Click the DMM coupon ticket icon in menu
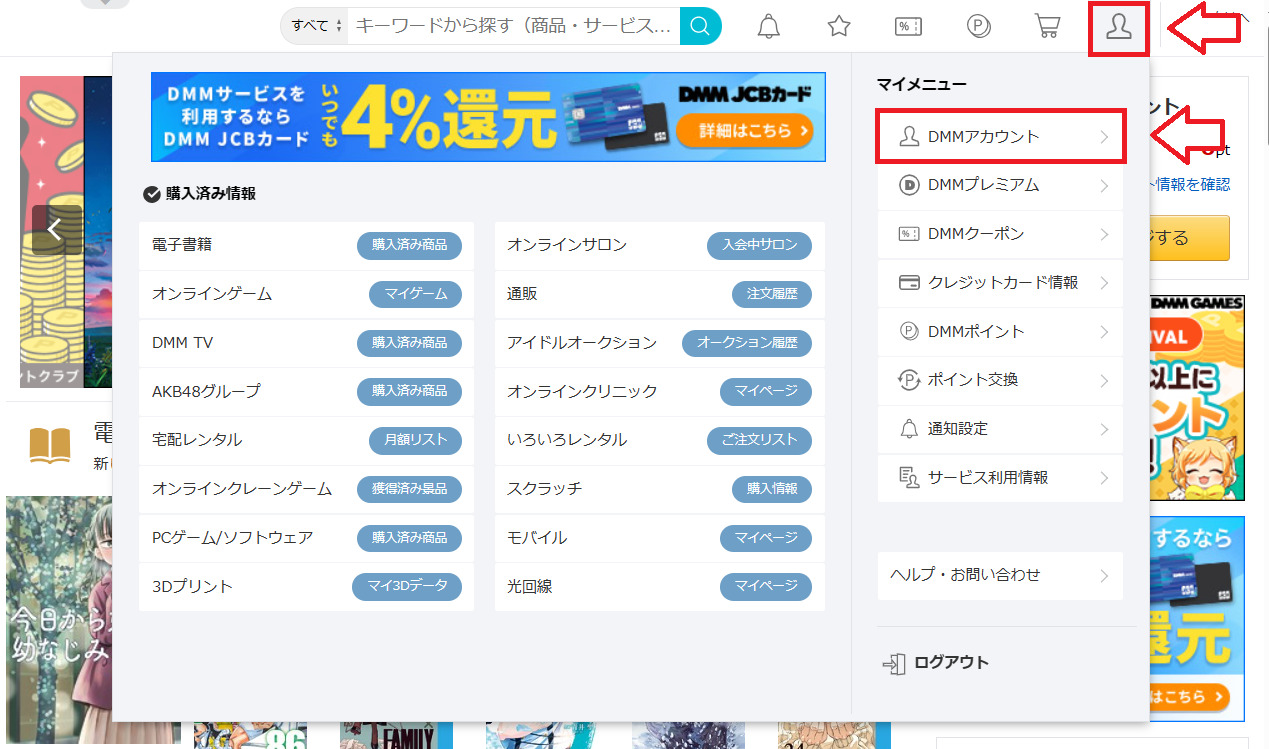Image resolution: width=1269 pixels, height=749 pixels. pos(909,234)
